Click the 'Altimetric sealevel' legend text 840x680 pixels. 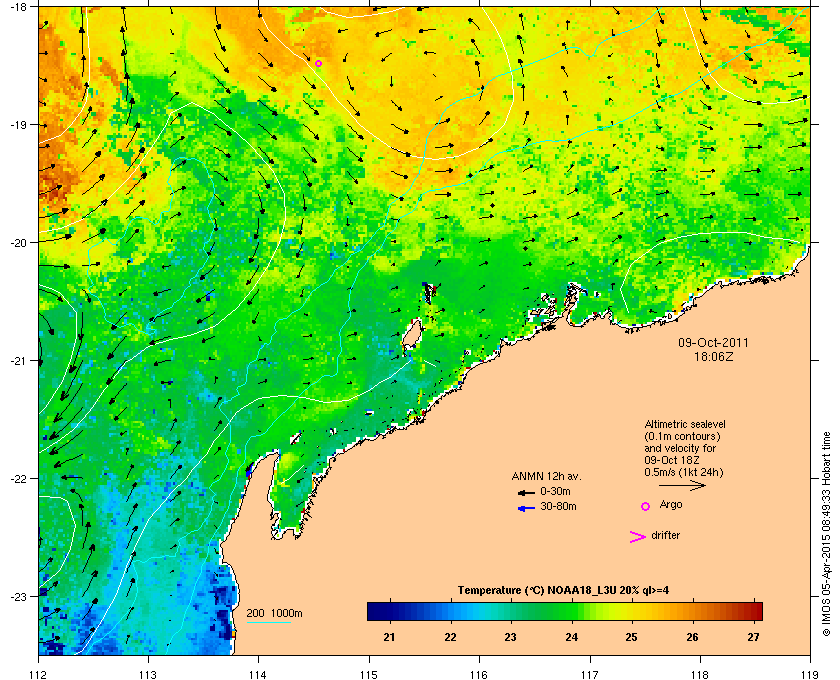pyautogui.click(x=685, y=424)
